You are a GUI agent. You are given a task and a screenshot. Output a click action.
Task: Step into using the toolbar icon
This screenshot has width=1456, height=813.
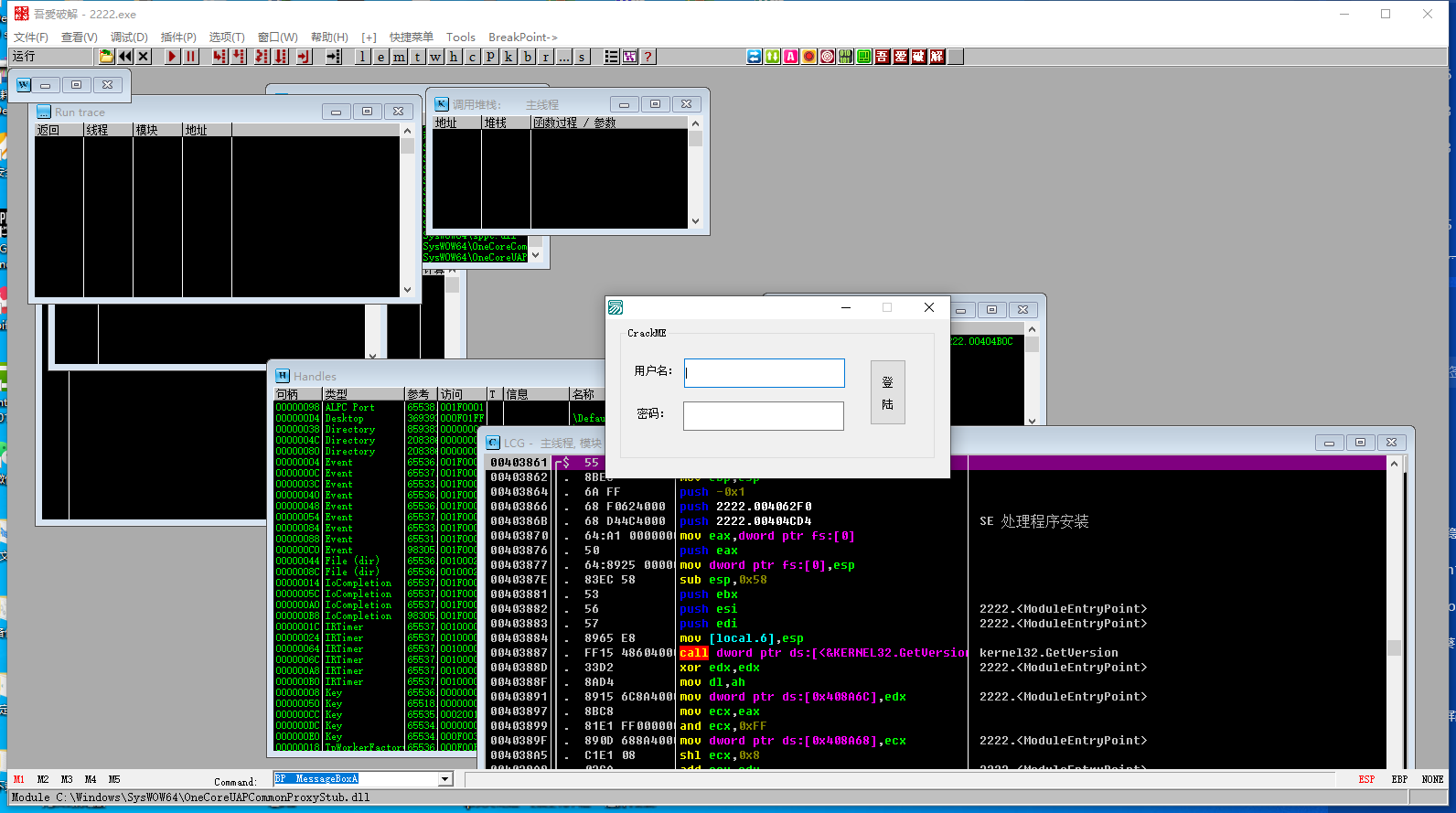pyautogui.click(x=219, y=57)
